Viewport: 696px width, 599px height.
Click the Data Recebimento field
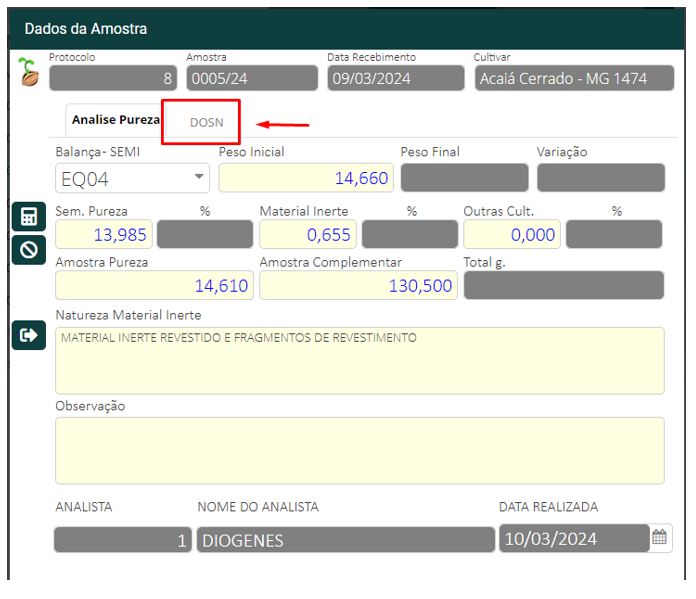click(395, 78)
